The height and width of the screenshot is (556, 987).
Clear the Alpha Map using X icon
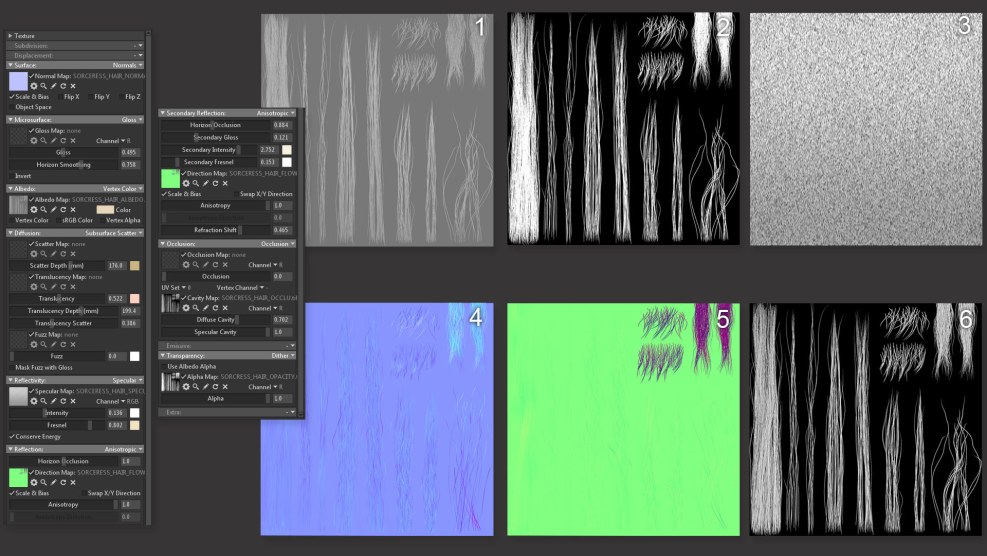[226, 386]
